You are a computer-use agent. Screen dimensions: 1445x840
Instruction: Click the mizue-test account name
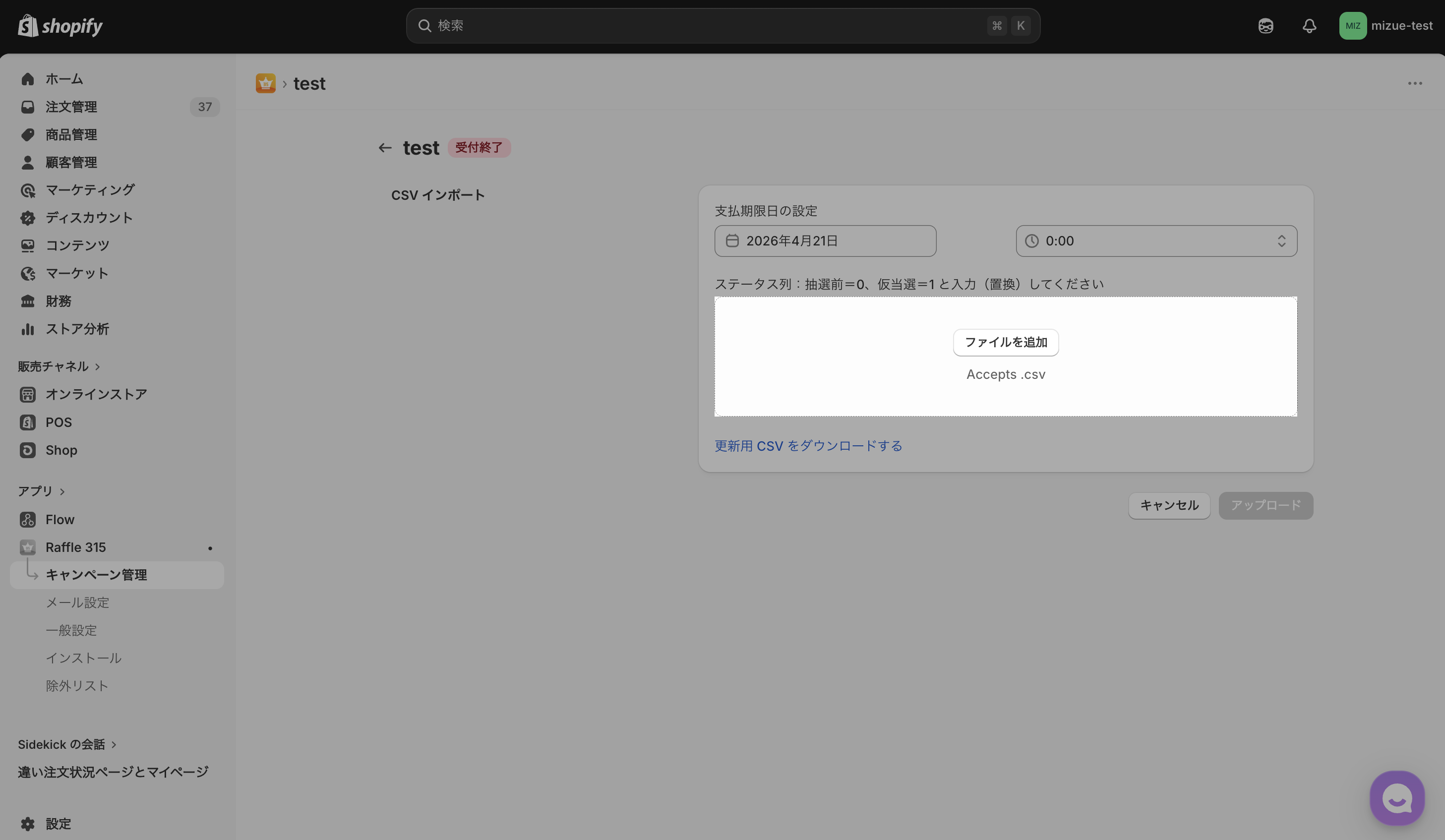point(1401,26)
